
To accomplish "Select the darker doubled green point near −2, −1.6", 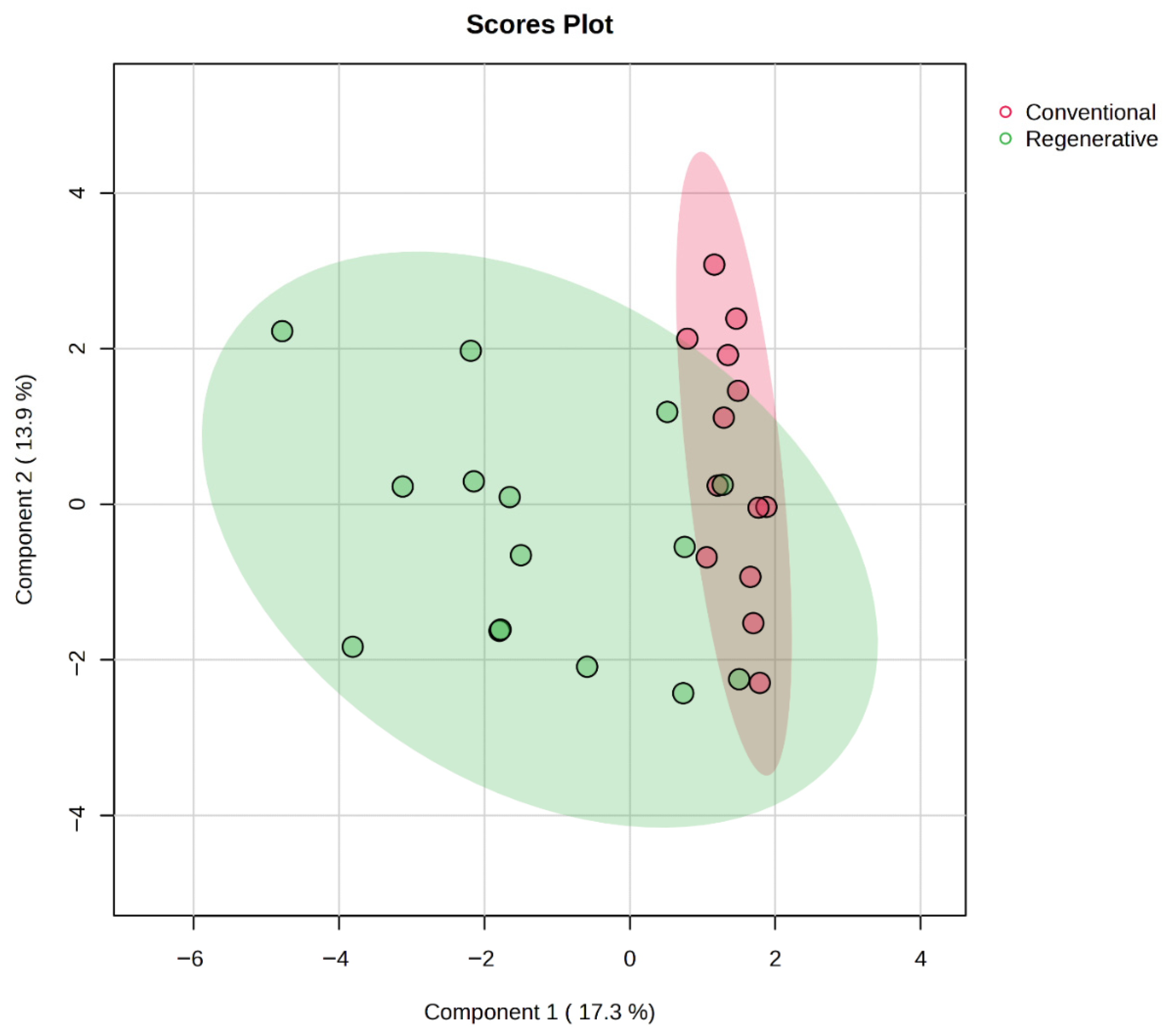I will [x=500, y=630].
